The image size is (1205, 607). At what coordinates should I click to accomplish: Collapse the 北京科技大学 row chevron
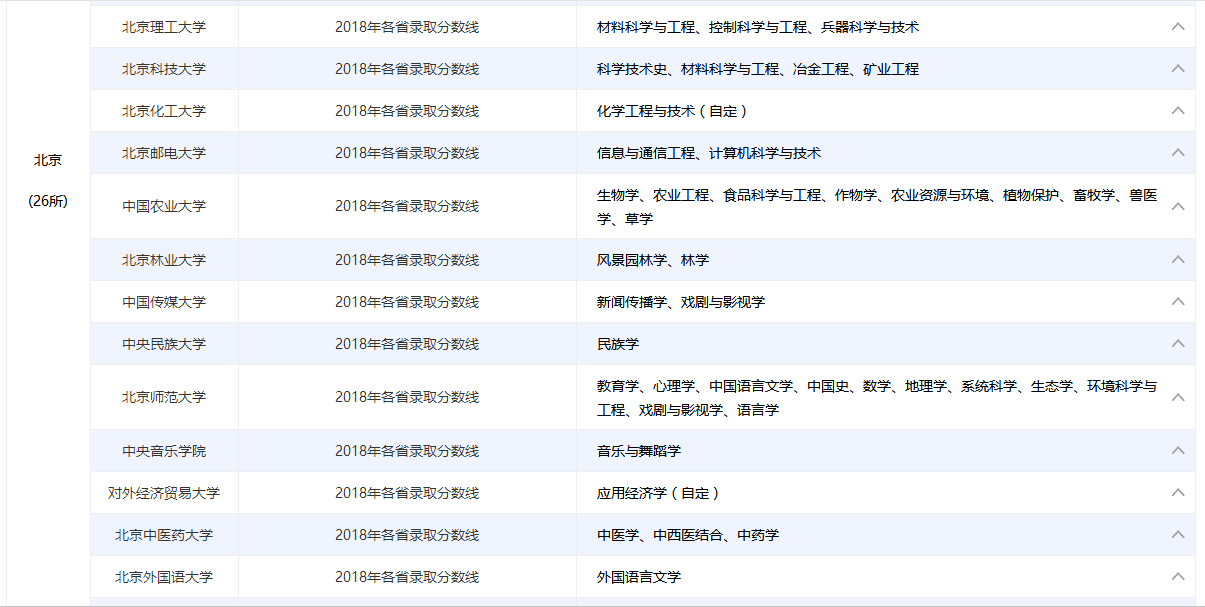pyautogui.click(x=1178, y=69)
